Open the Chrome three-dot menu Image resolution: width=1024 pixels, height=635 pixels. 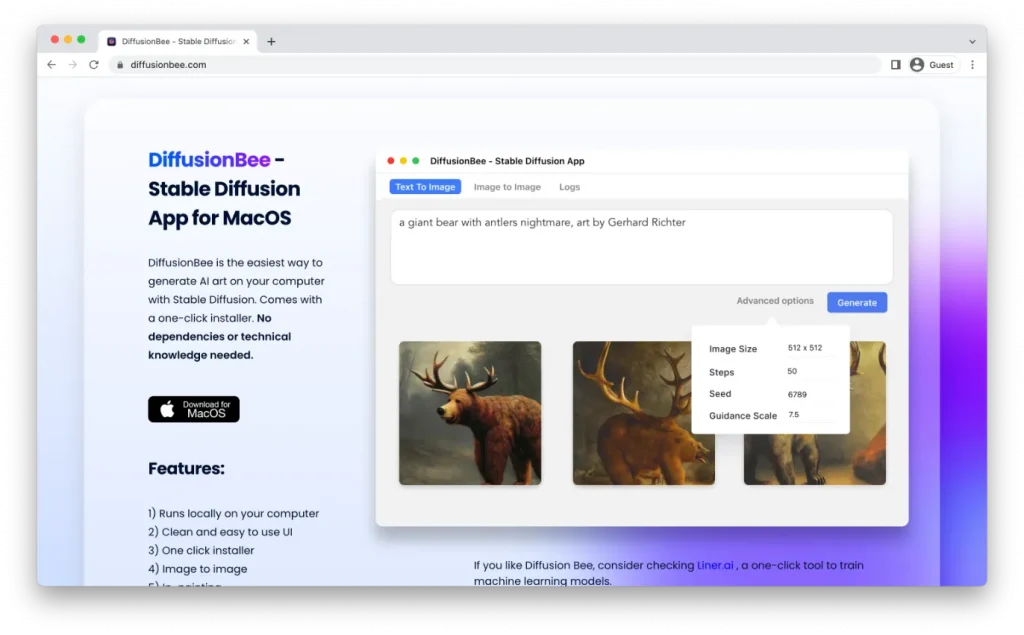point(972,65)
